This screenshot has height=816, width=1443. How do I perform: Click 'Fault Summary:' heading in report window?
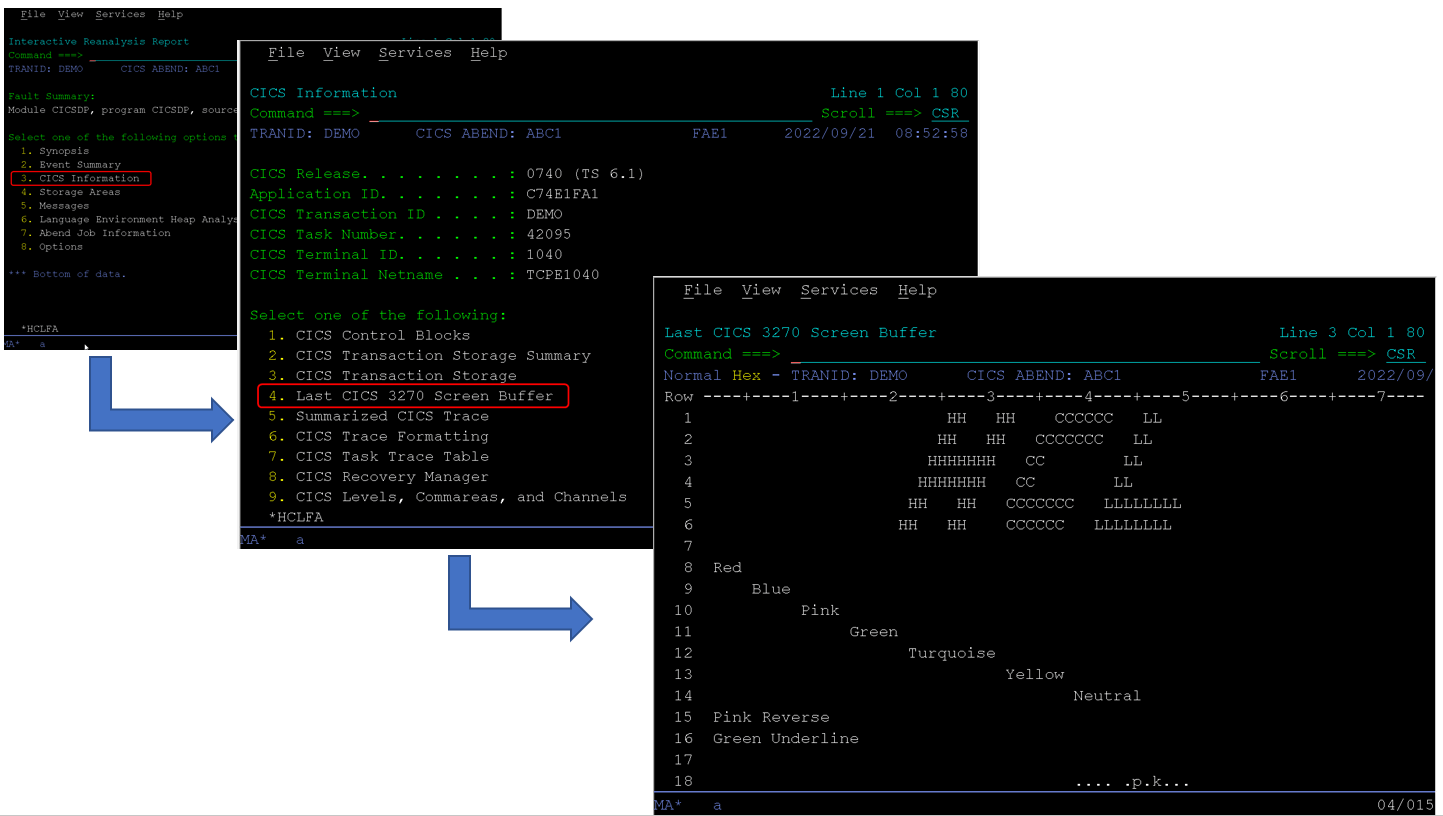pyautogui.click(x=51, y=97)
